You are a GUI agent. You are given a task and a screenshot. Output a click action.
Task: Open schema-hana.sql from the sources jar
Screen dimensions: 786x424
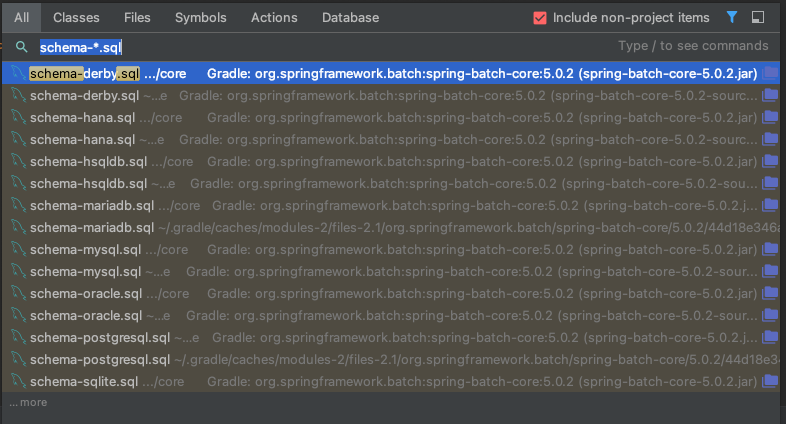click(x=391, y=140)
